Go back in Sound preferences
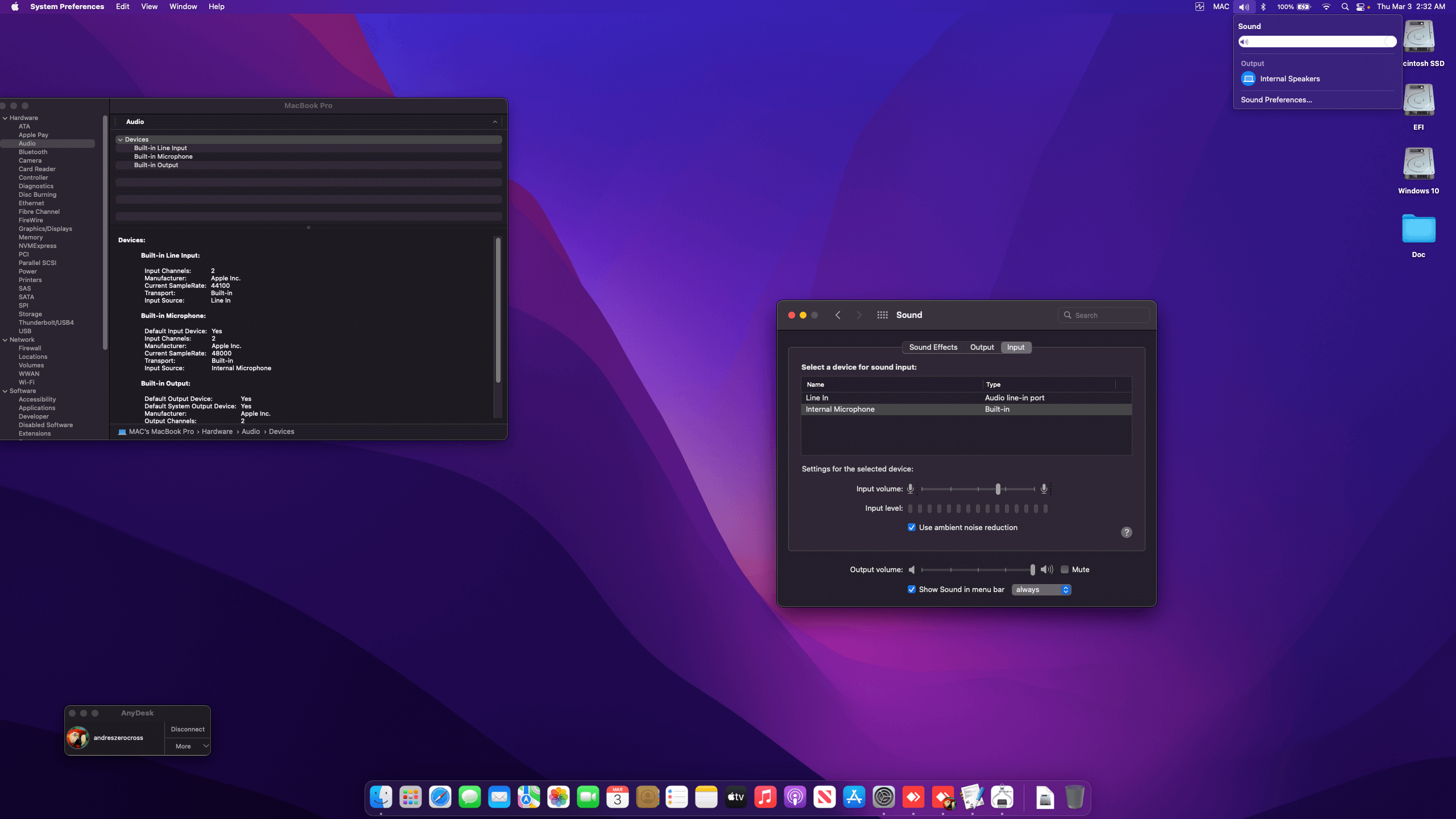 (838, 315)
